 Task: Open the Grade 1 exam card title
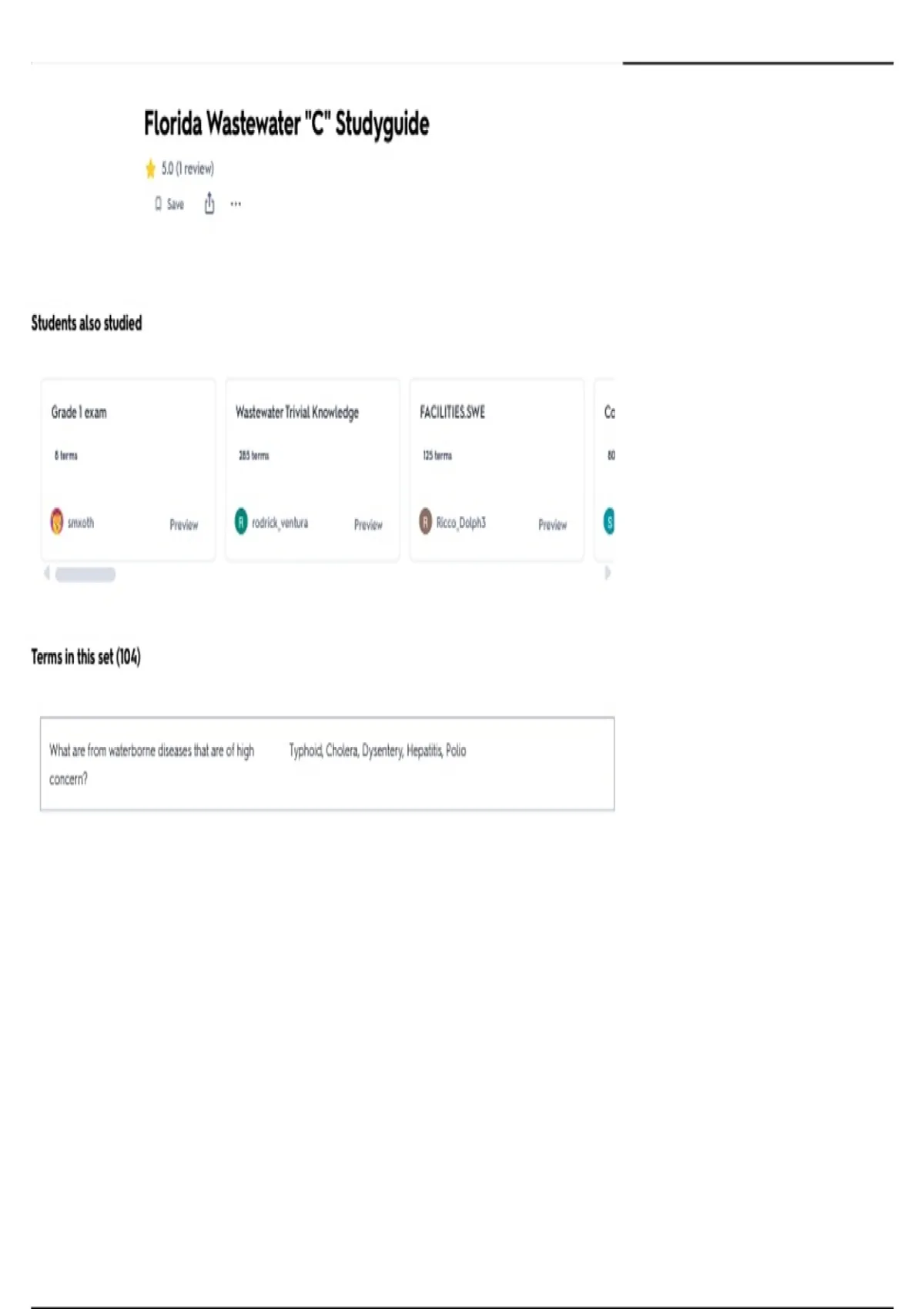tap(79, 413)
